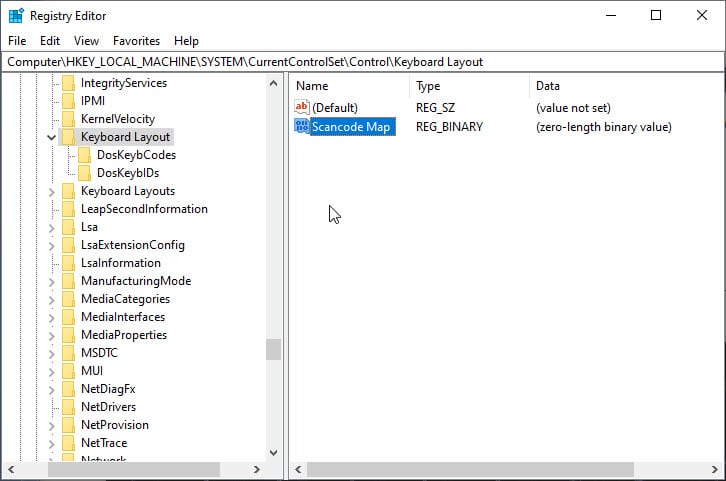
Task: Expand the NetDiagFx key
Action: point(51,390)
